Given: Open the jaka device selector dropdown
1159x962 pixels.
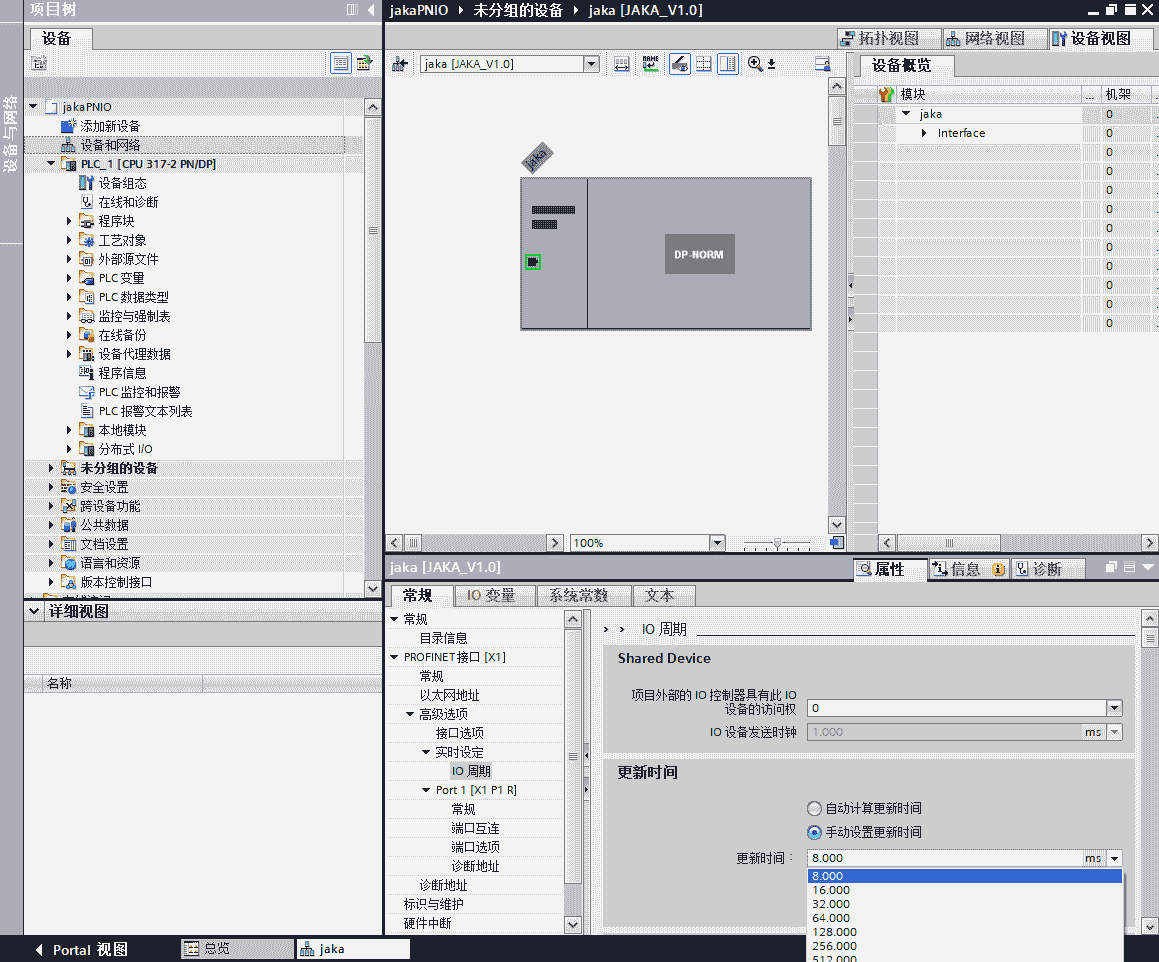Looking at the screenshot, I should coord(591,64).
